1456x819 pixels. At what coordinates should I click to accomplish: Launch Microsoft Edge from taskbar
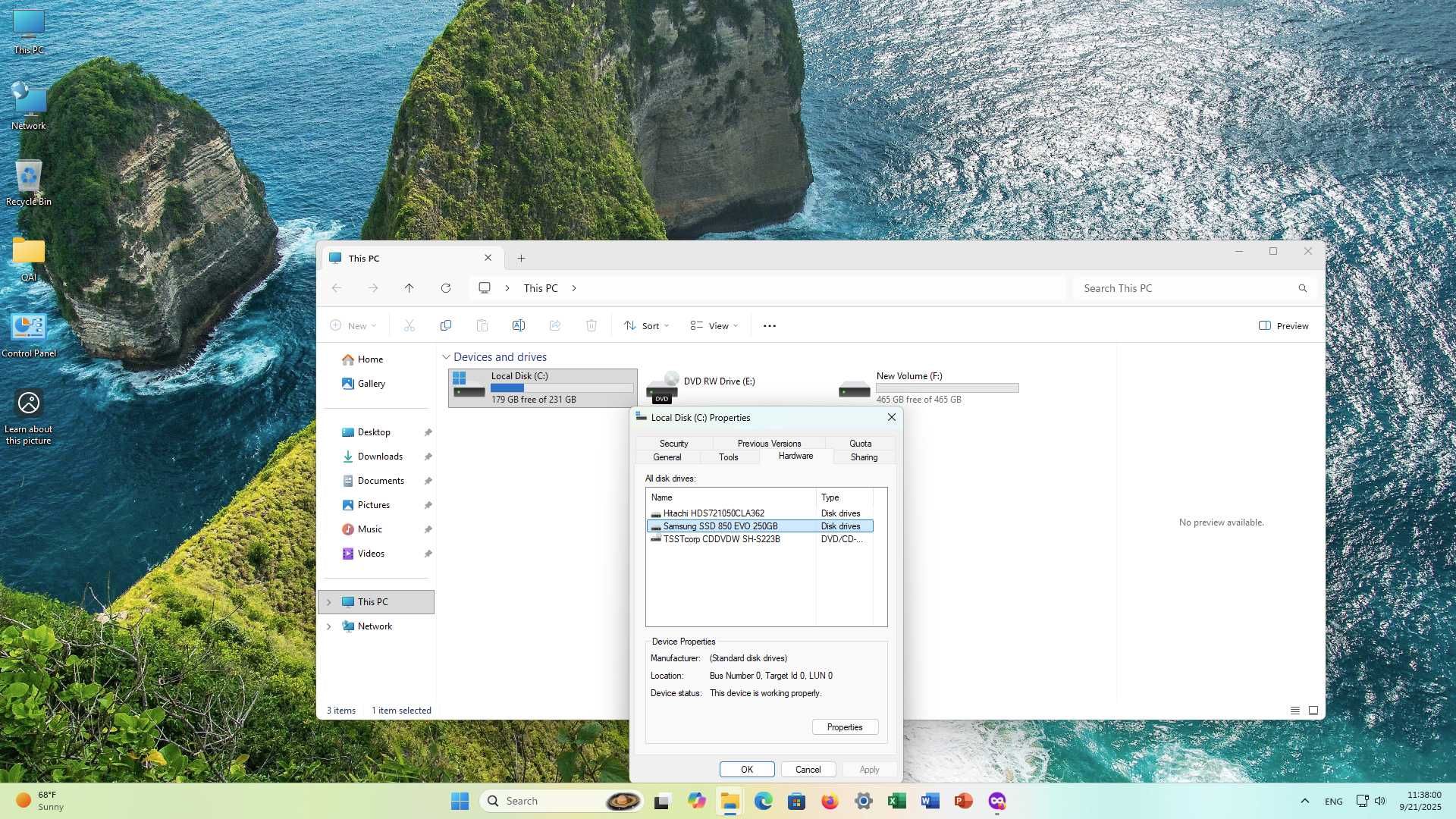(x=763, y=801)
